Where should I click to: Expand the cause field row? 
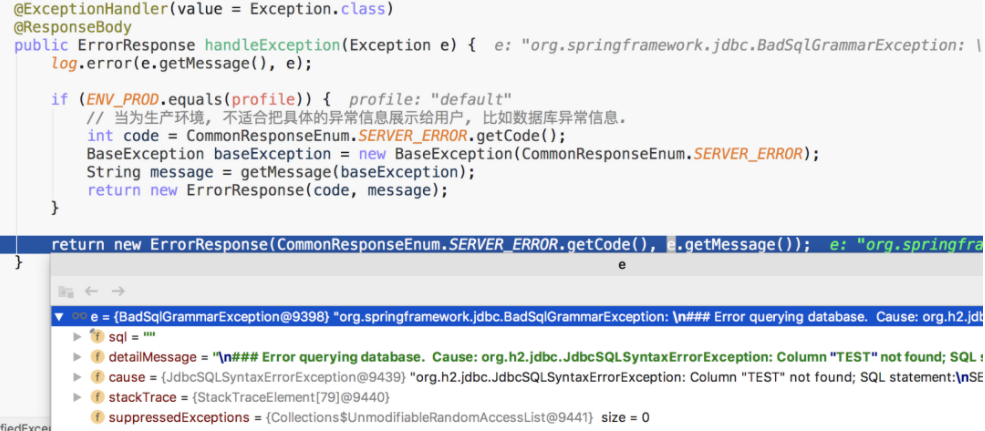[77, 378]
